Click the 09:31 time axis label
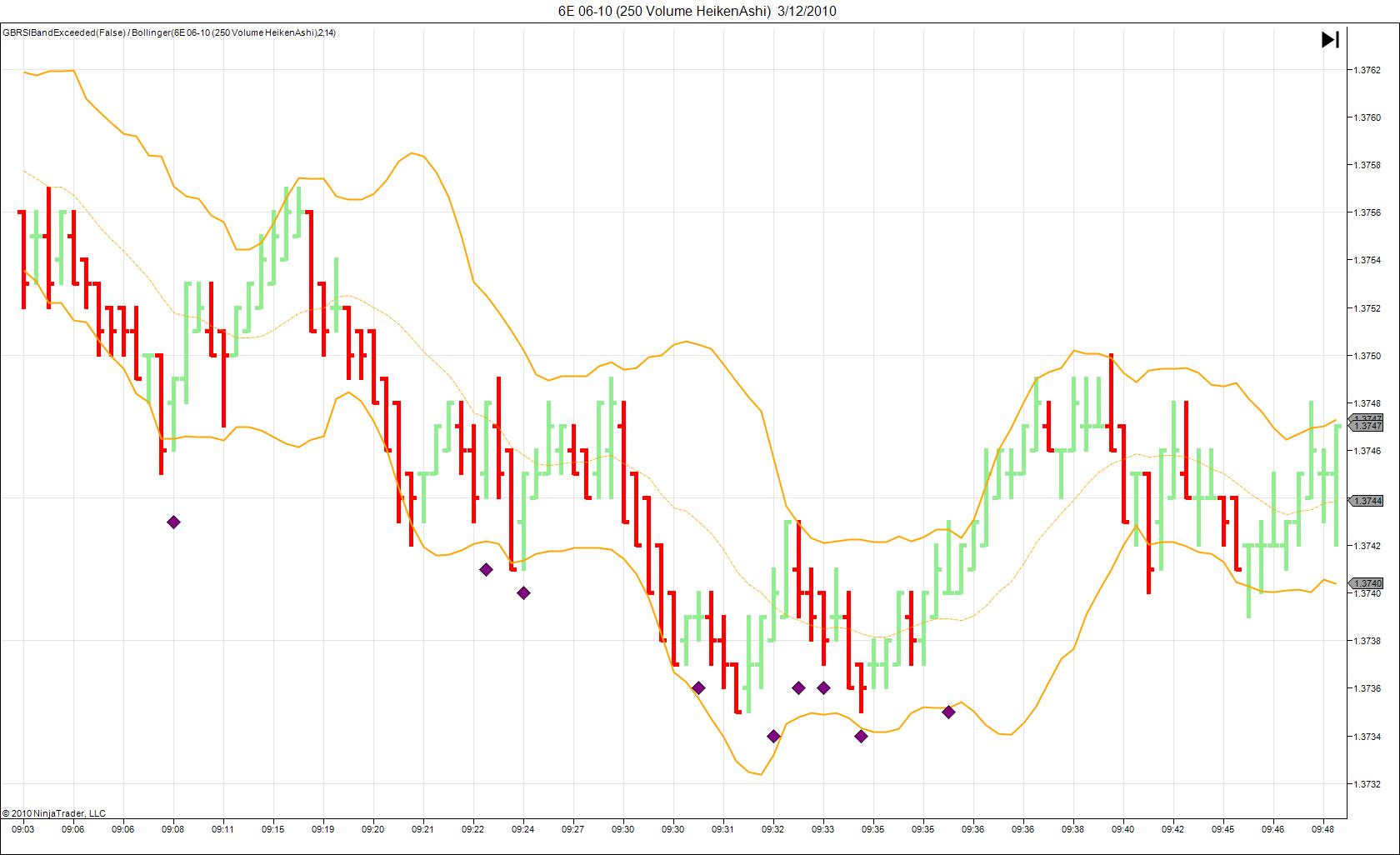This screenshot has width=1400, height=855. (723, 829)
